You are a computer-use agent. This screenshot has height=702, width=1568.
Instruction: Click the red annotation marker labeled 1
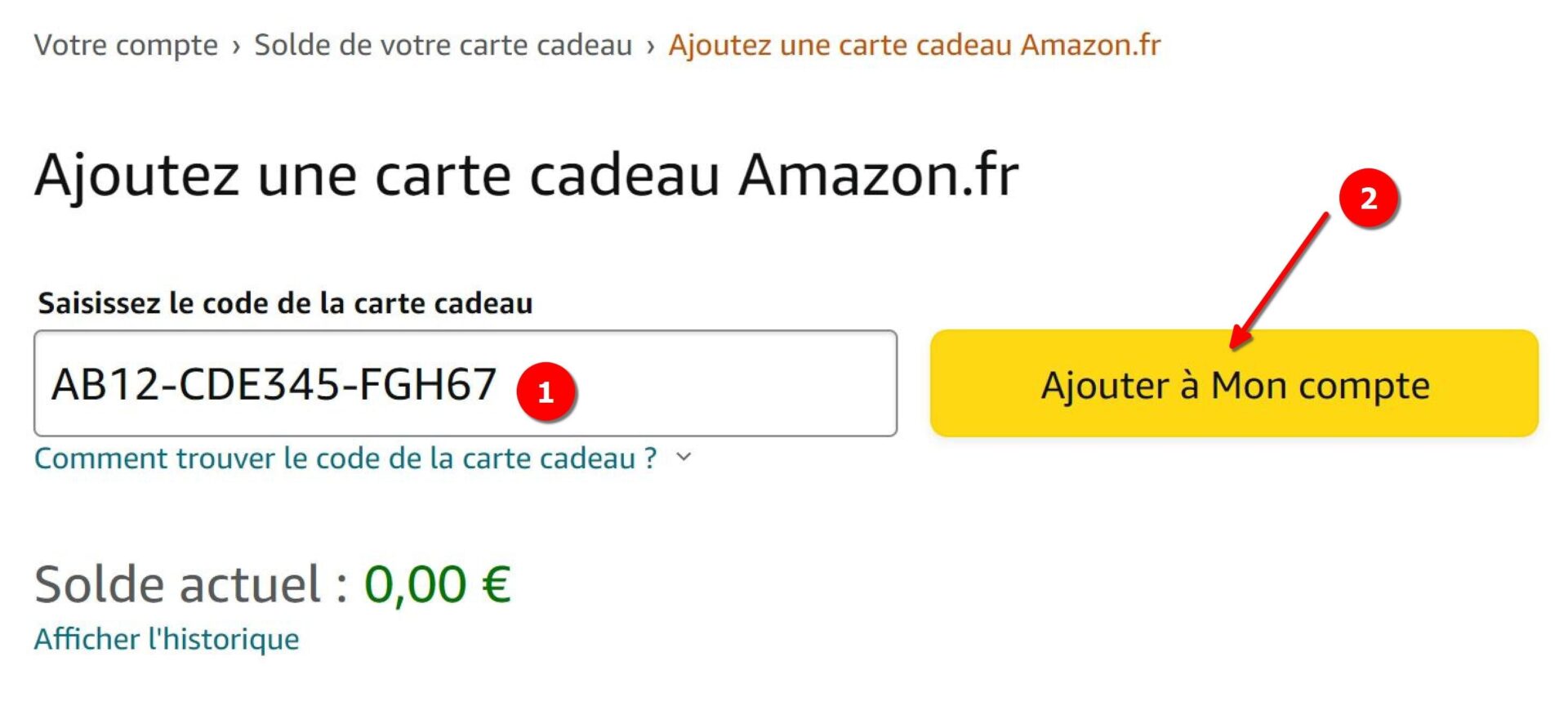pyautogui.click(x=546, y=392)
